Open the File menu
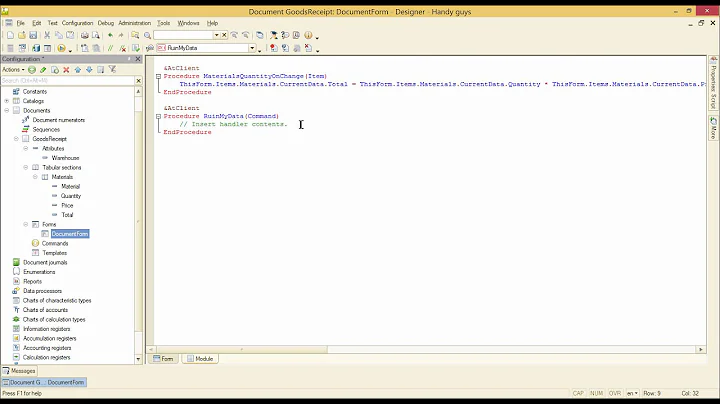 point(21,23)
